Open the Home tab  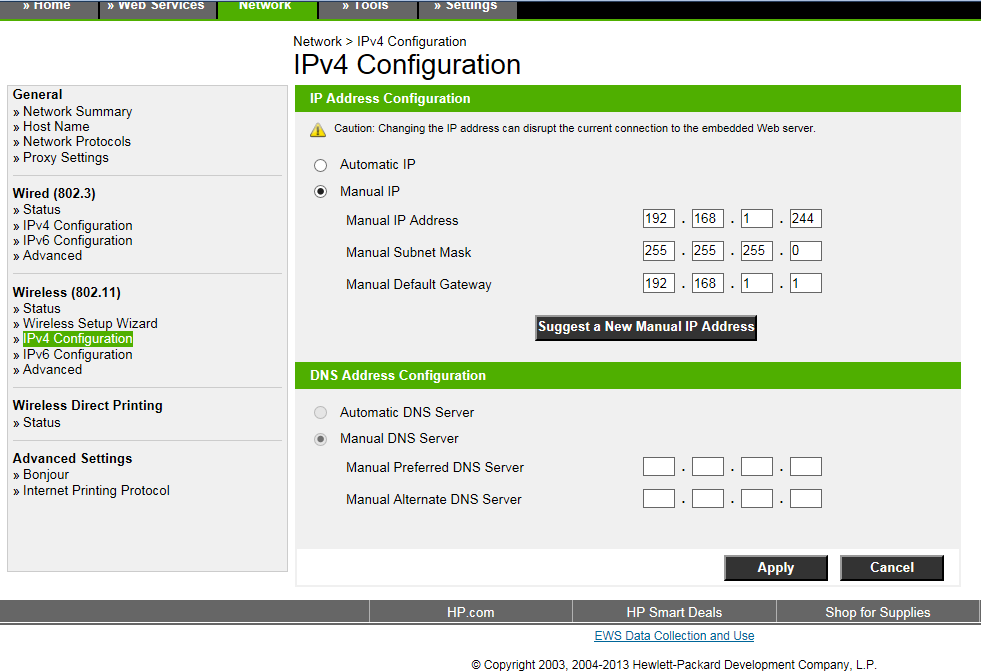pyautogui.click(x=48, y=5)
